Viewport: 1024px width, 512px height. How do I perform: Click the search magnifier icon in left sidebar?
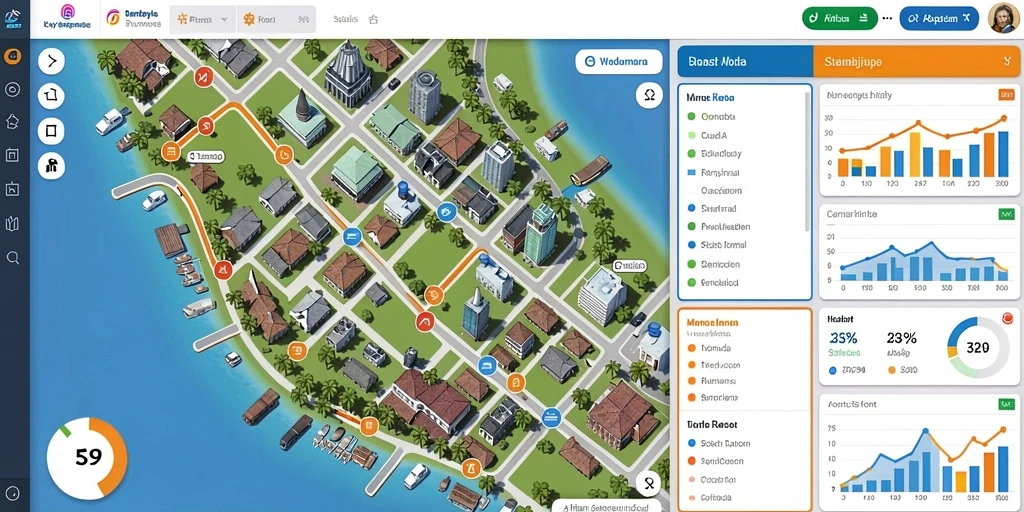(12, 258)
